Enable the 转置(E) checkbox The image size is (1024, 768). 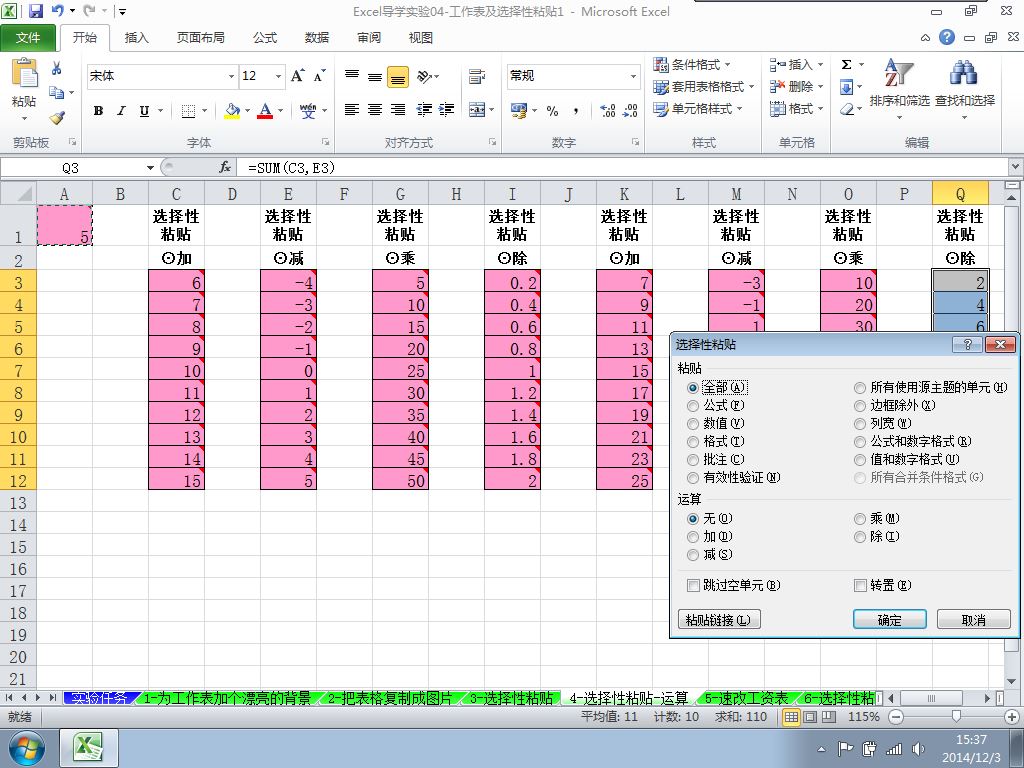(861, 586)
